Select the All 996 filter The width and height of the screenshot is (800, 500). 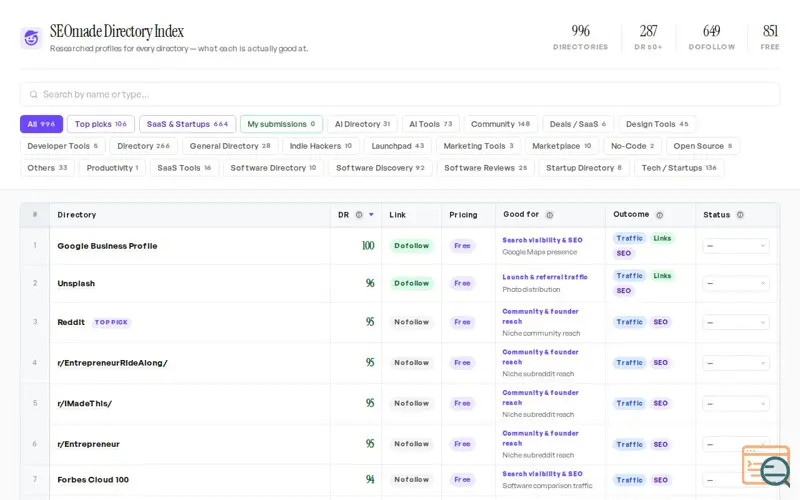pyautogui.click(x=41, y=124)
